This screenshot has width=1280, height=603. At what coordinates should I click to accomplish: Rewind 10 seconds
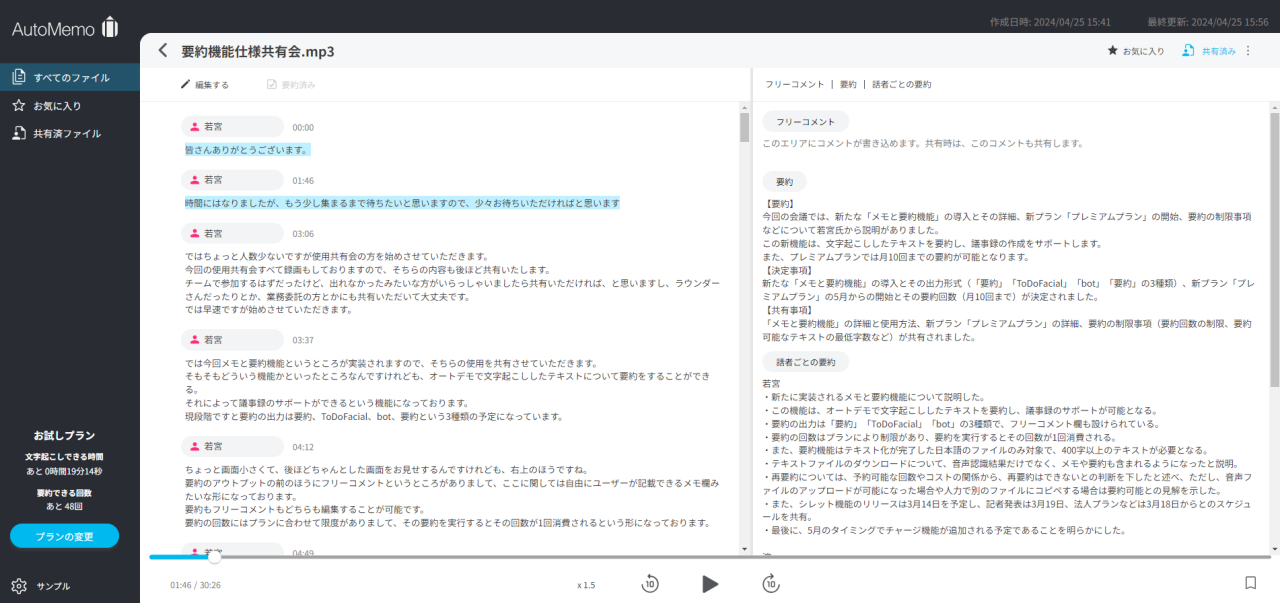click(x=650, y=584)
